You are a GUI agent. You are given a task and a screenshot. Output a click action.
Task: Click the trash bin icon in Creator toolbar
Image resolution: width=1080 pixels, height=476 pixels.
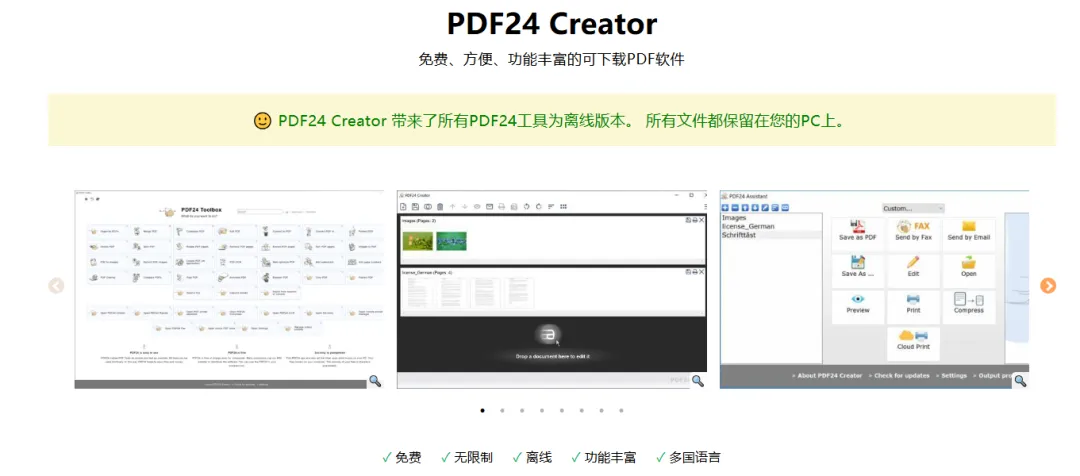(x=440, y=207)
